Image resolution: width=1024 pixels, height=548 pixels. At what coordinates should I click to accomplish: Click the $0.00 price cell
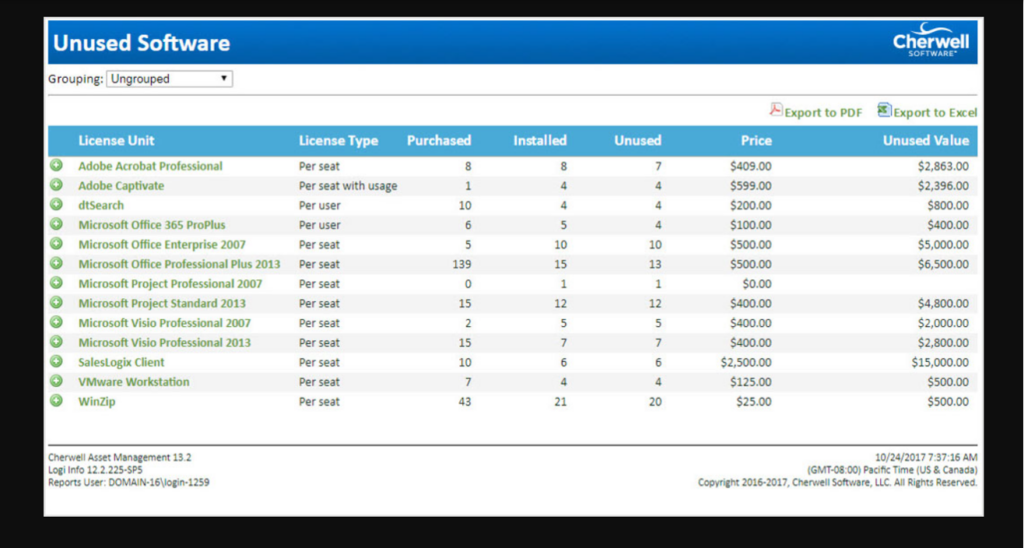click(757, 283)
